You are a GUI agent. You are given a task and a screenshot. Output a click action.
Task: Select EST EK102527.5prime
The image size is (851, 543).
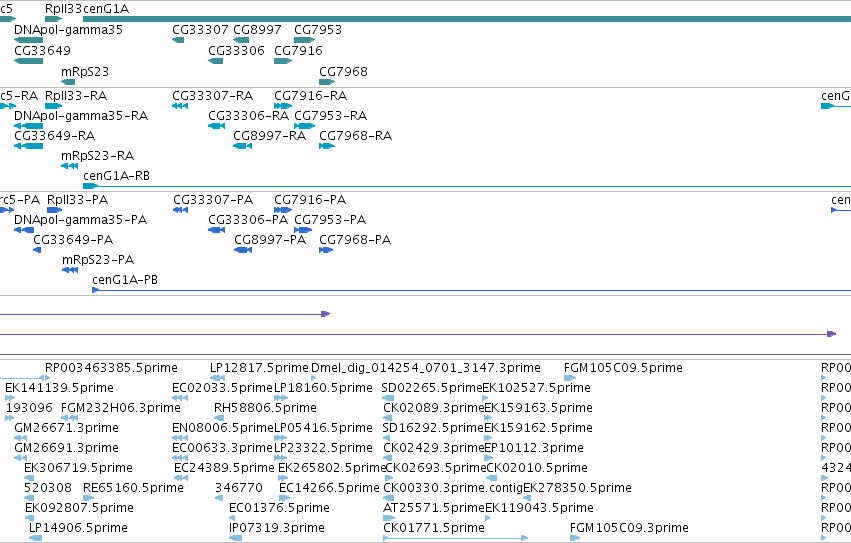[485, 398]
